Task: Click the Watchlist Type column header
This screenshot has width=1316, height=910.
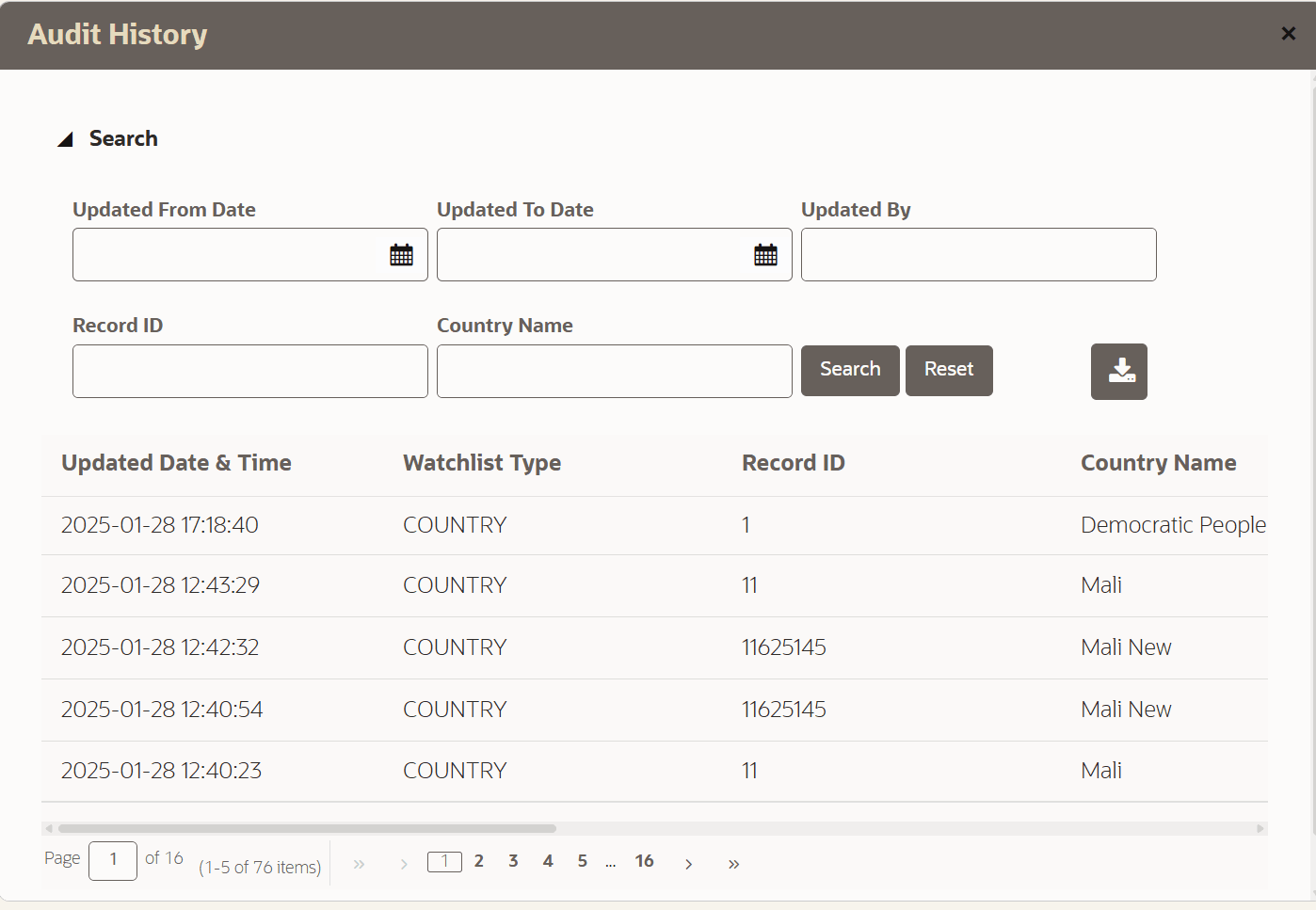Action: (x=482, y=463)
